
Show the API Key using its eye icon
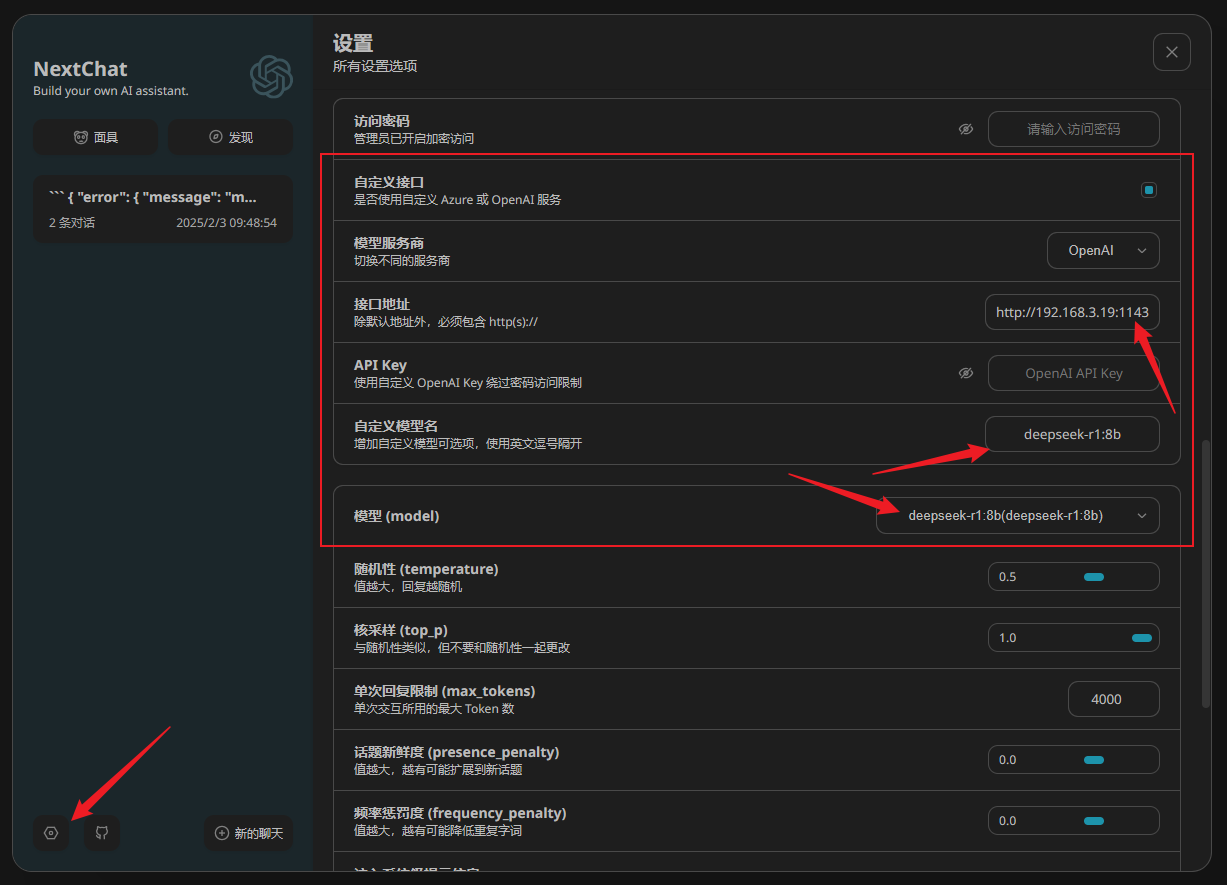coord(965,372)
